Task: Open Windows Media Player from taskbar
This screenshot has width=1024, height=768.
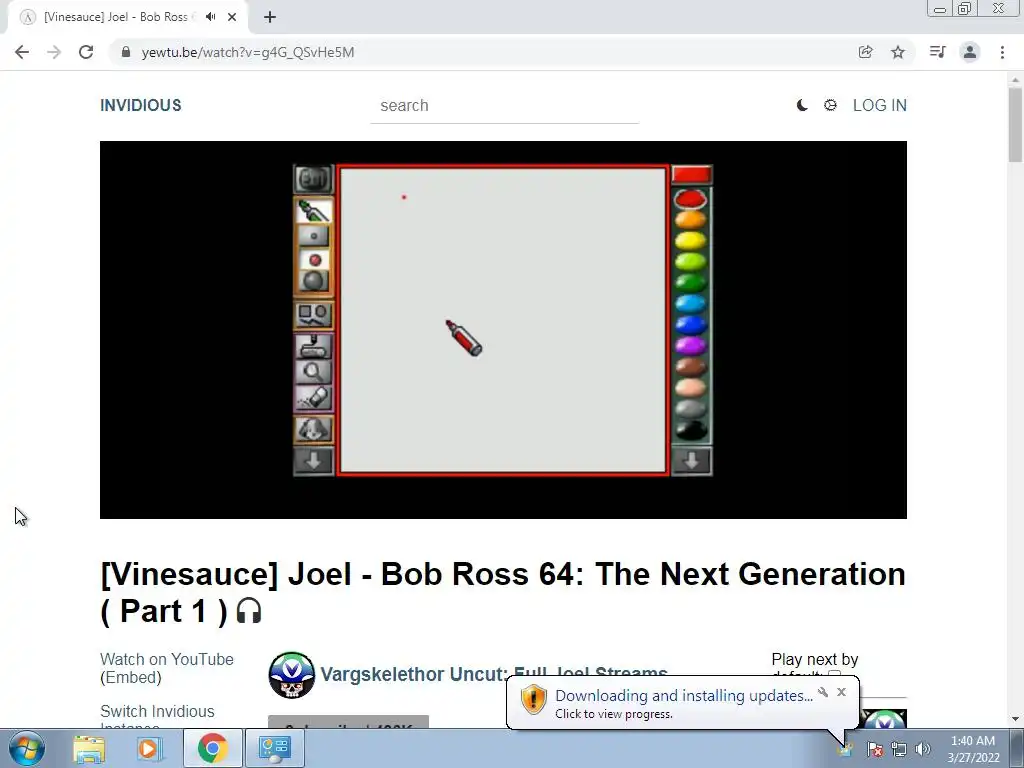Action: [148, 748]
